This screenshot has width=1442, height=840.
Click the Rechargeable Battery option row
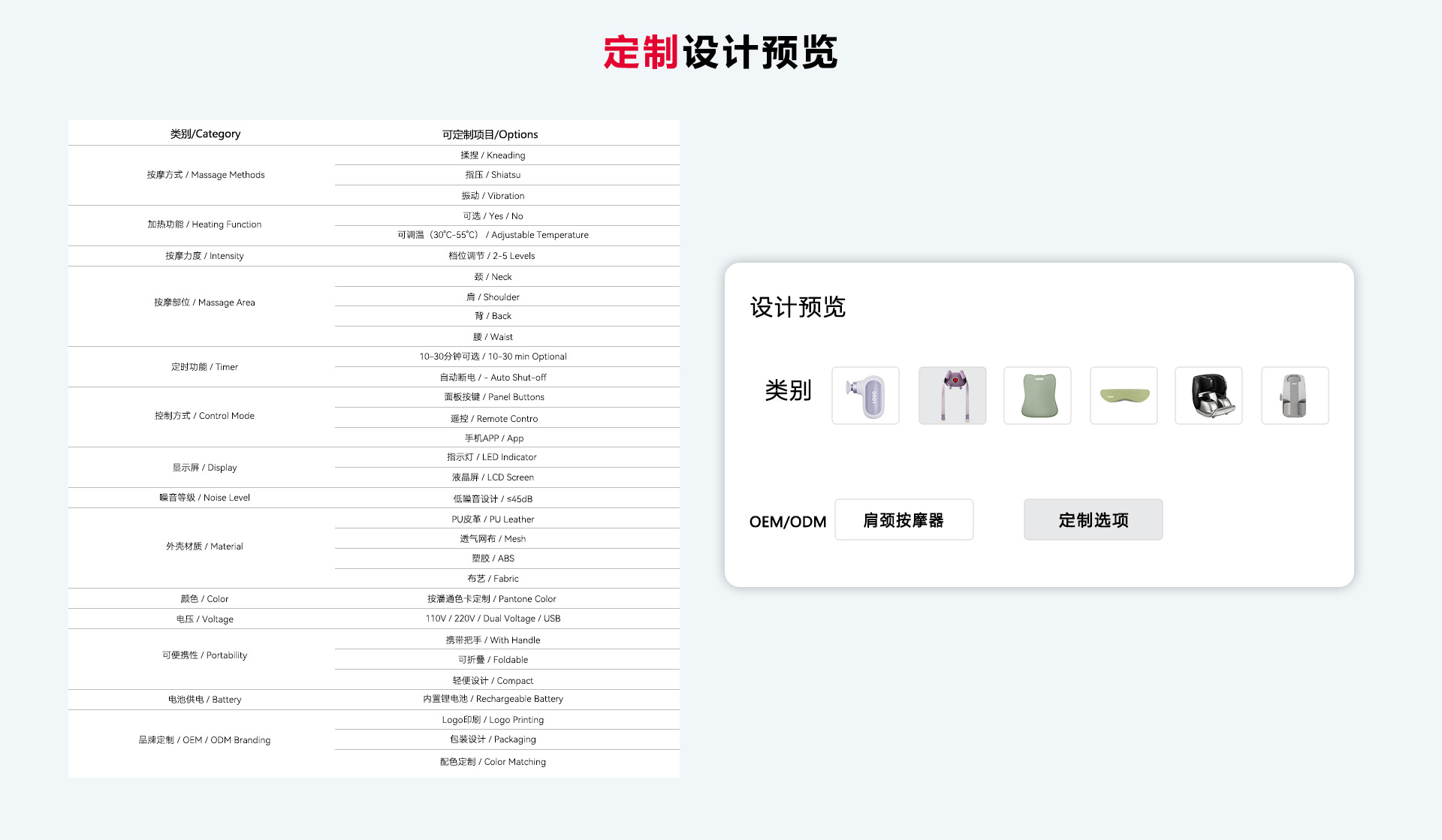coord(493,699)
